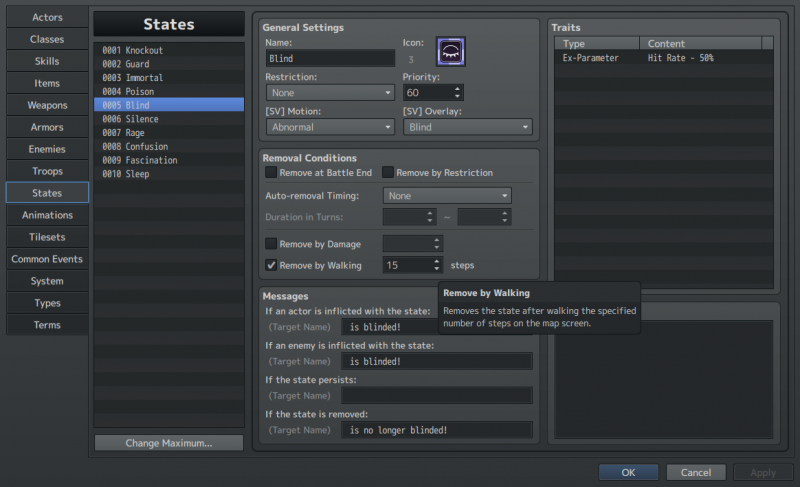Uncheck Remove by Walking checkbox
800x487 pixels.
pyautogui.click(x=271, y=265)
